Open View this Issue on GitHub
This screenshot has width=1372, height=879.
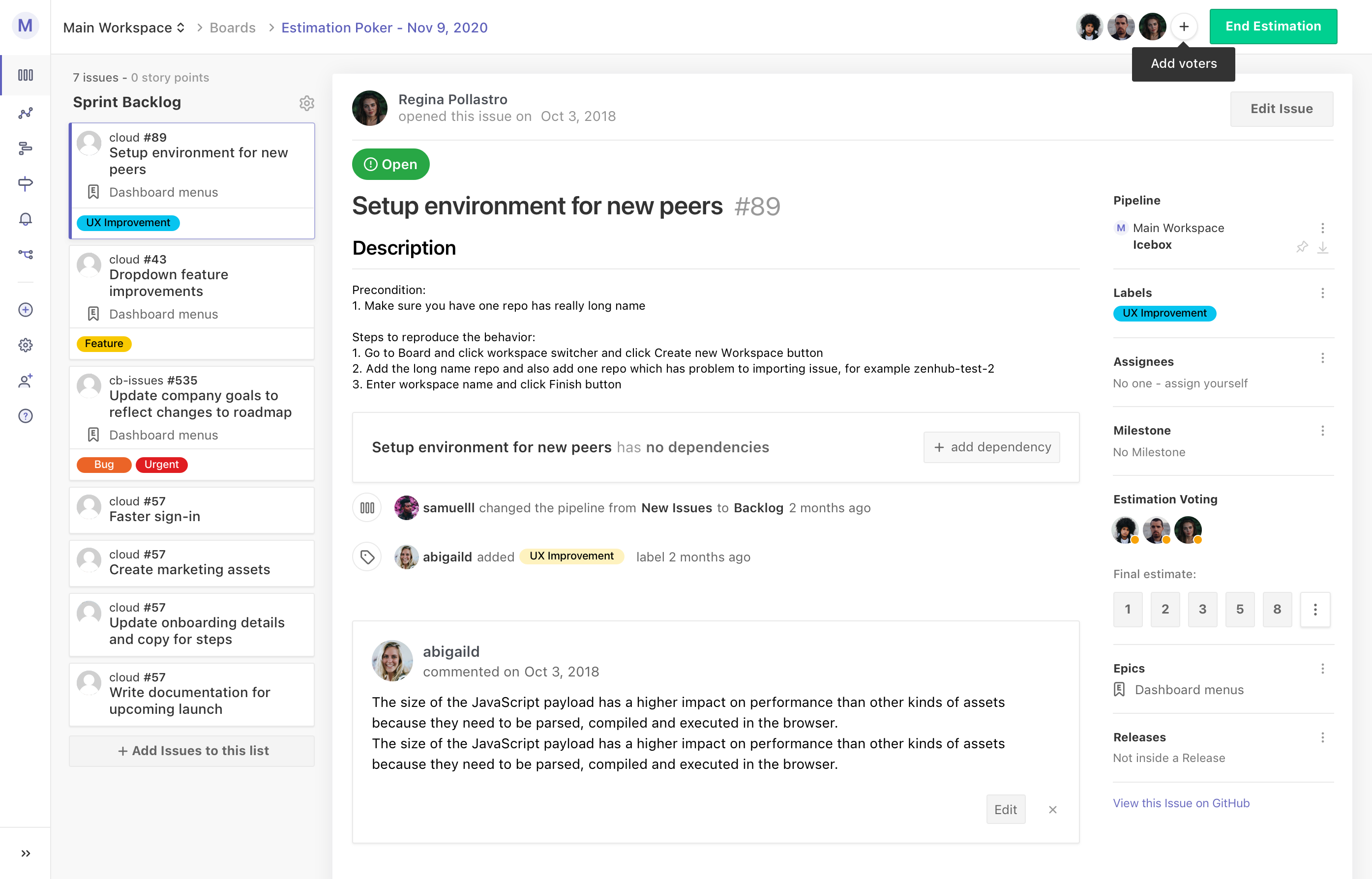click(1181, 802)
